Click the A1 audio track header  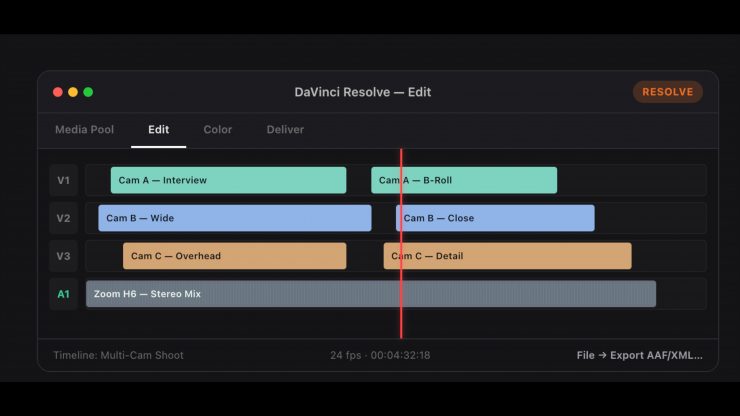64,294
